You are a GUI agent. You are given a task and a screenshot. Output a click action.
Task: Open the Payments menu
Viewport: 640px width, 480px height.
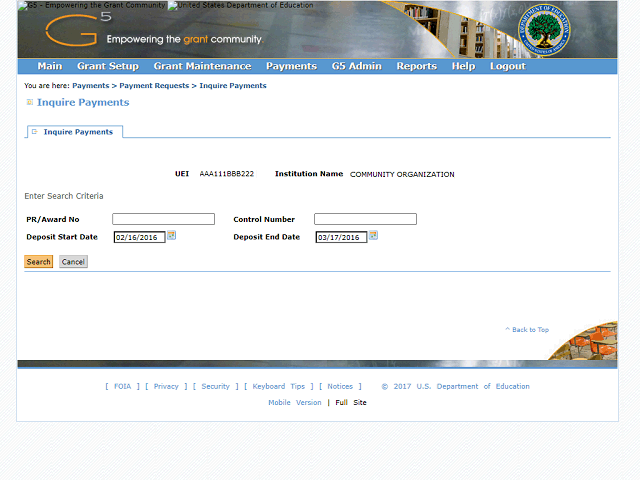[291, 66]
